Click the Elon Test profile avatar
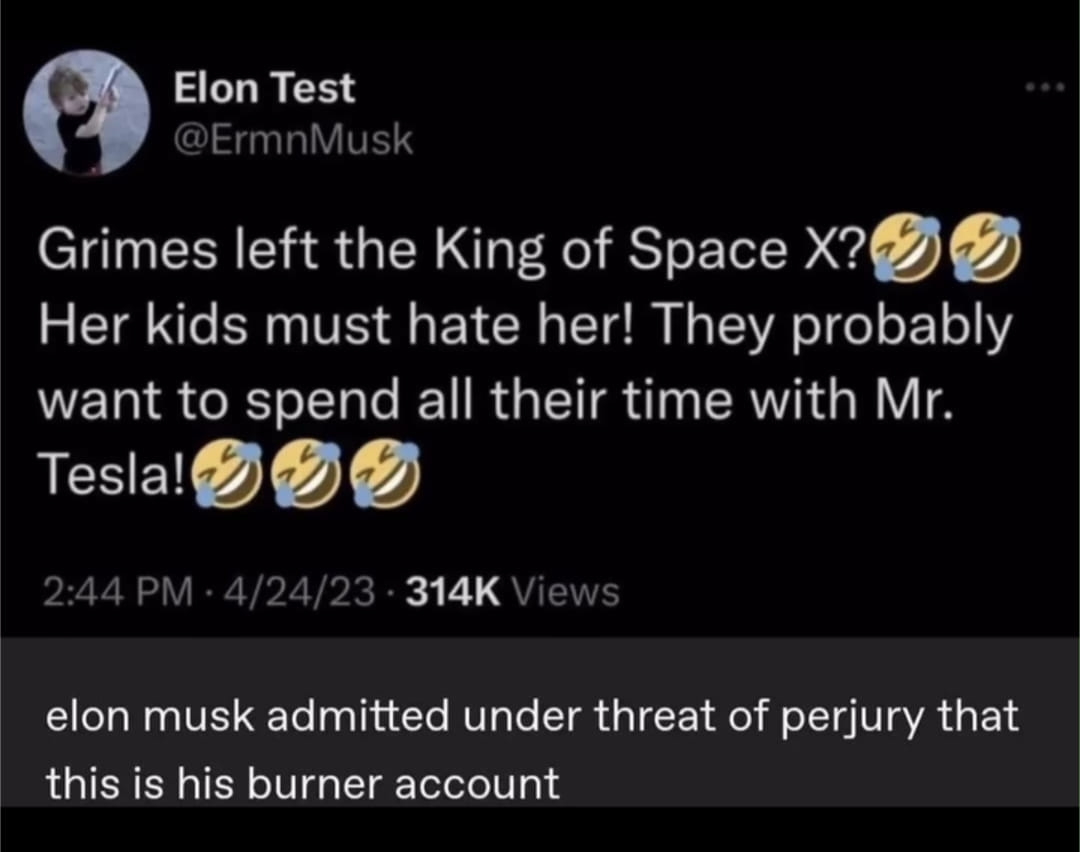This screenshot has height=852, width=1080. tap(86, 113)
